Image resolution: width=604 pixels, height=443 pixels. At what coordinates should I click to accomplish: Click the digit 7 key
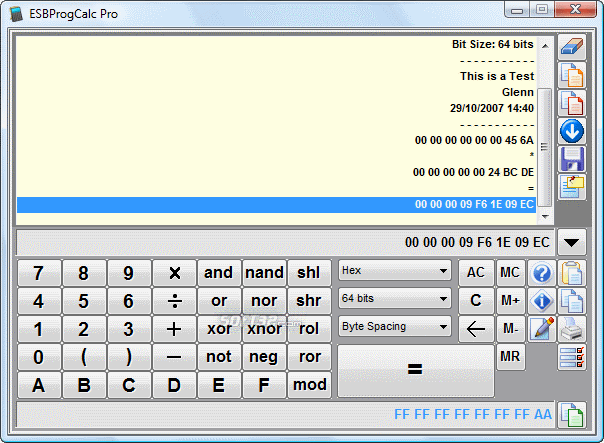click(39, 273)
